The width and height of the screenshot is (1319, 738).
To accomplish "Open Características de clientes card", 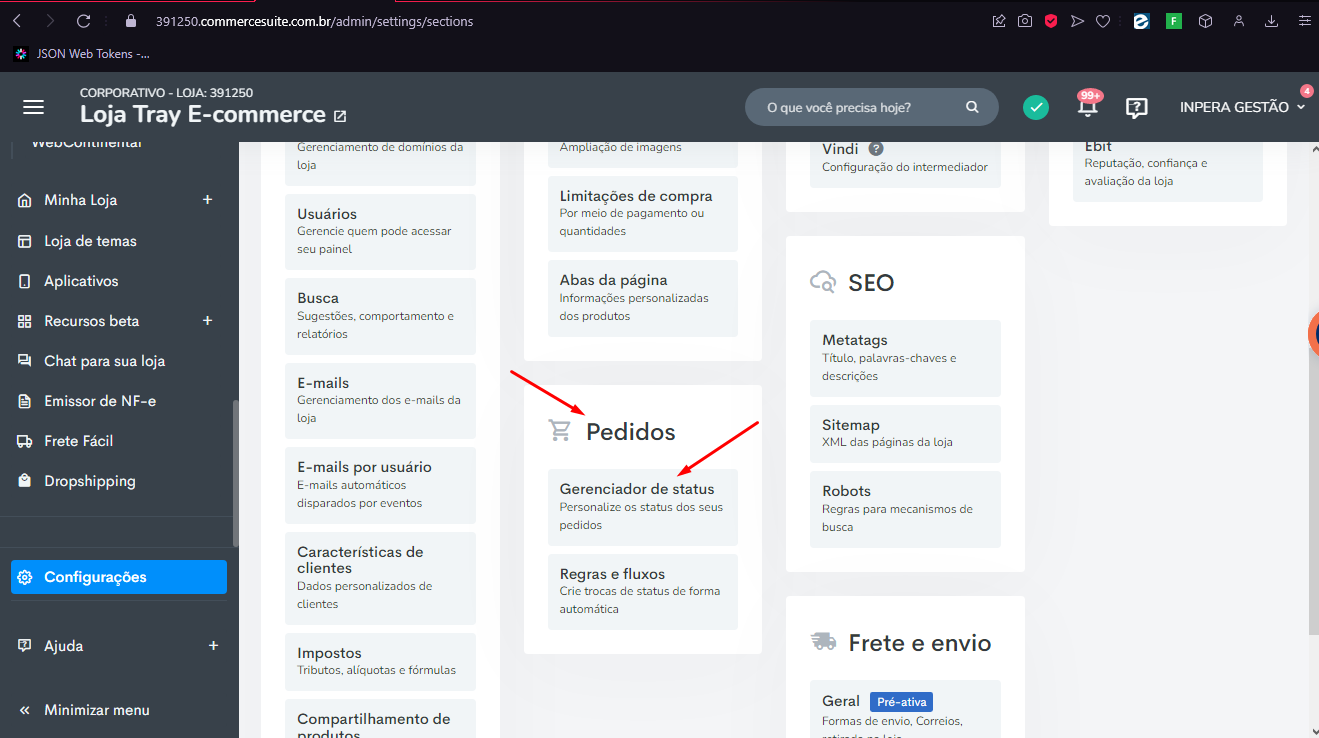I will point(380,578).
